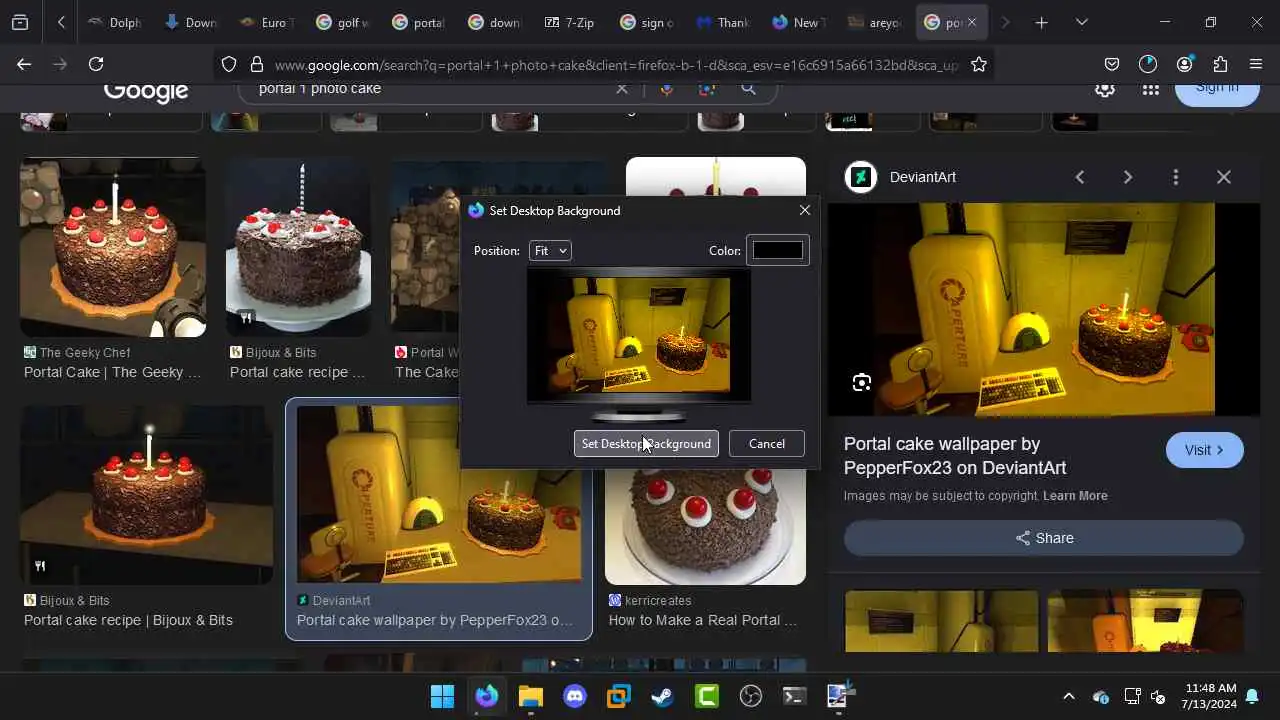Bookmark this page with the star icon
1280x720 pixels.
point(979,64)
